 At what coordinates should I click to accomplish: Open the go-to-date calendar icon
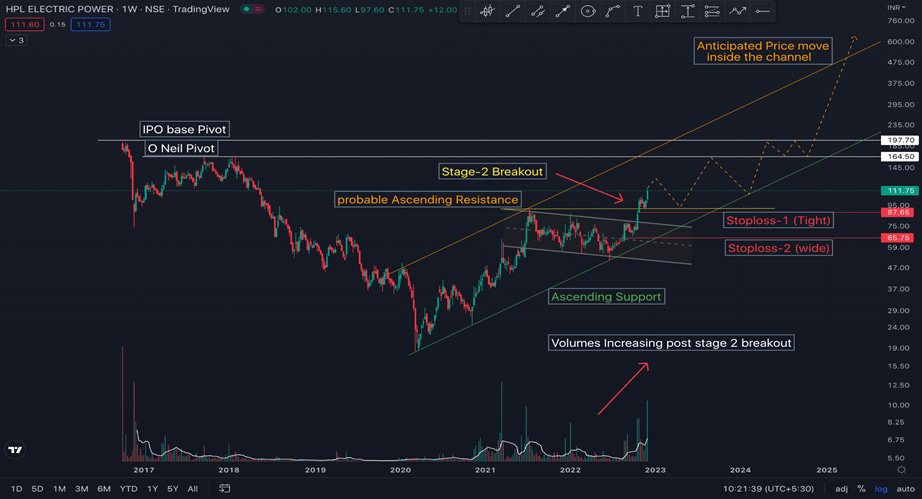point(225,488)
